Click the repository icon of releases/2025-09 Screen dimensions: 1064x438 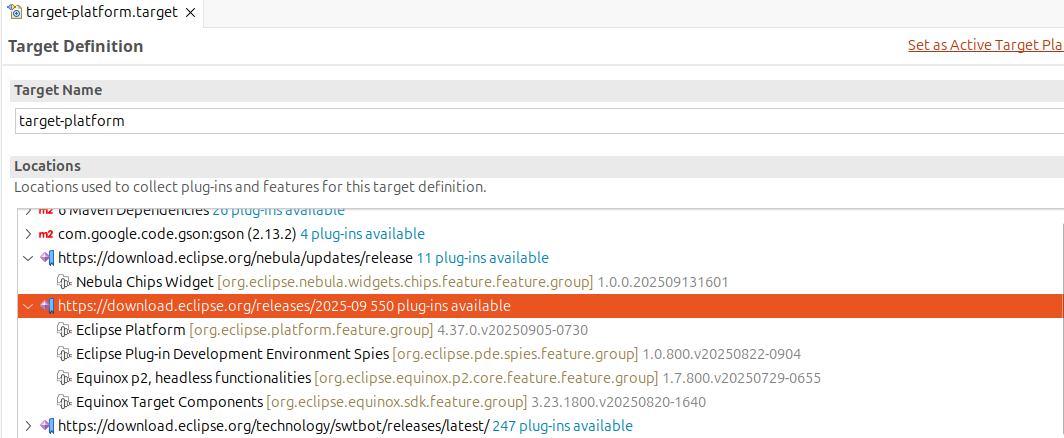tap(47, 306)
